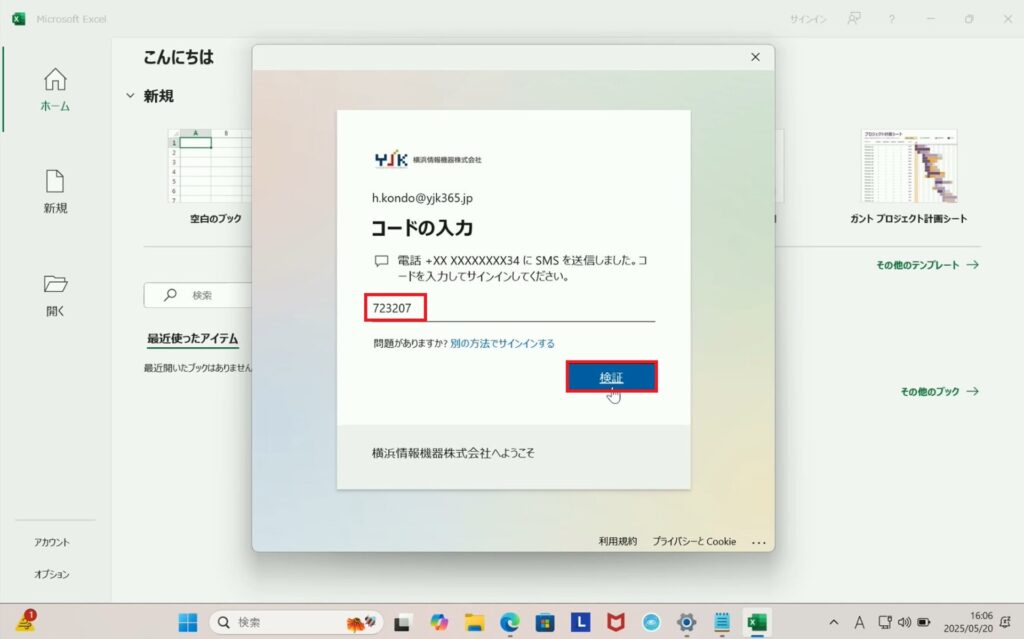
Task: Open the ホーム tab in Excel sidebar
Action: pos(55,90)
